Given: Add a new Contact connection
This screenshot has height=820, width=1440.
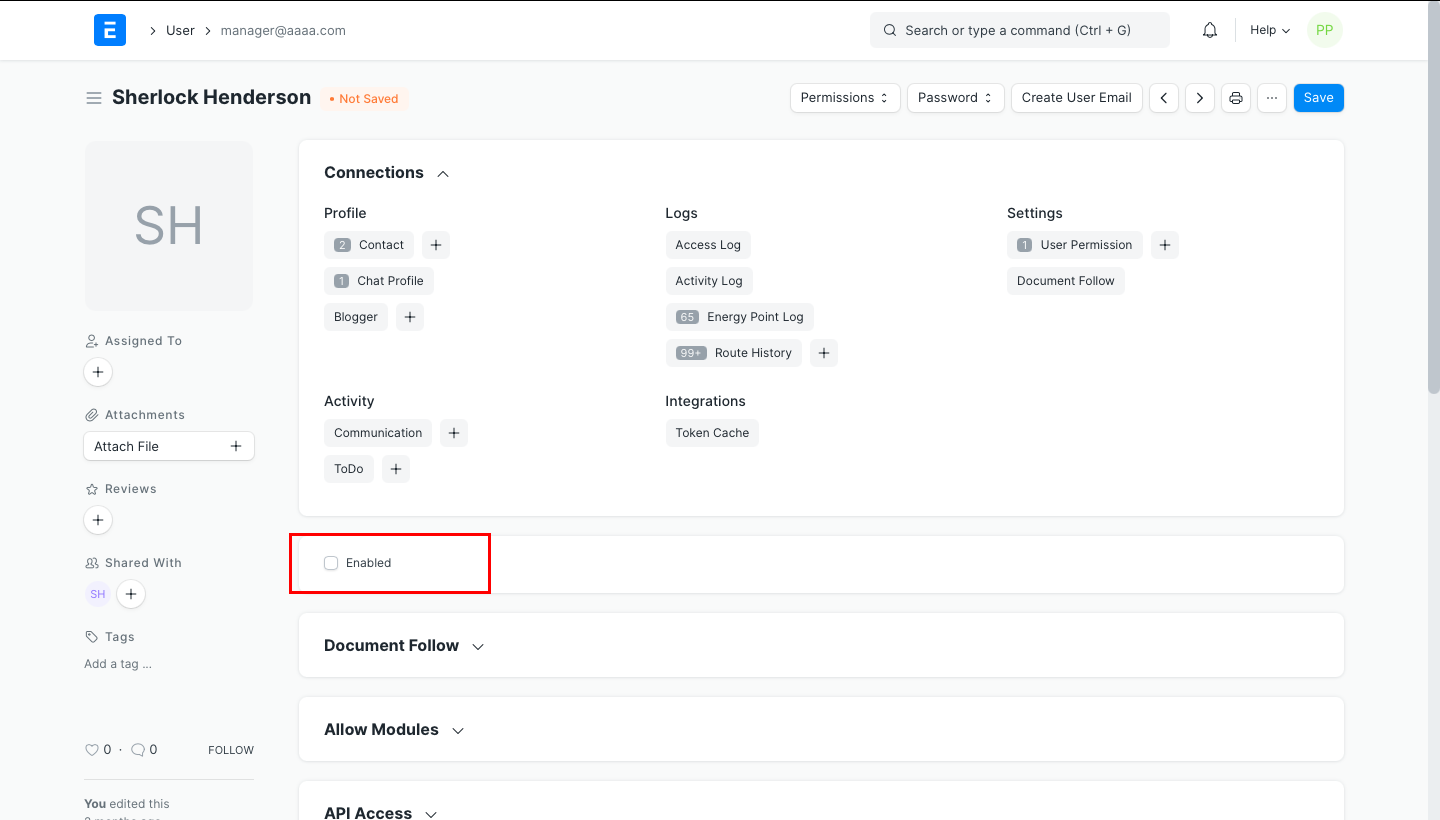Looking at the screenshot, I should click(x=436, y=245).
